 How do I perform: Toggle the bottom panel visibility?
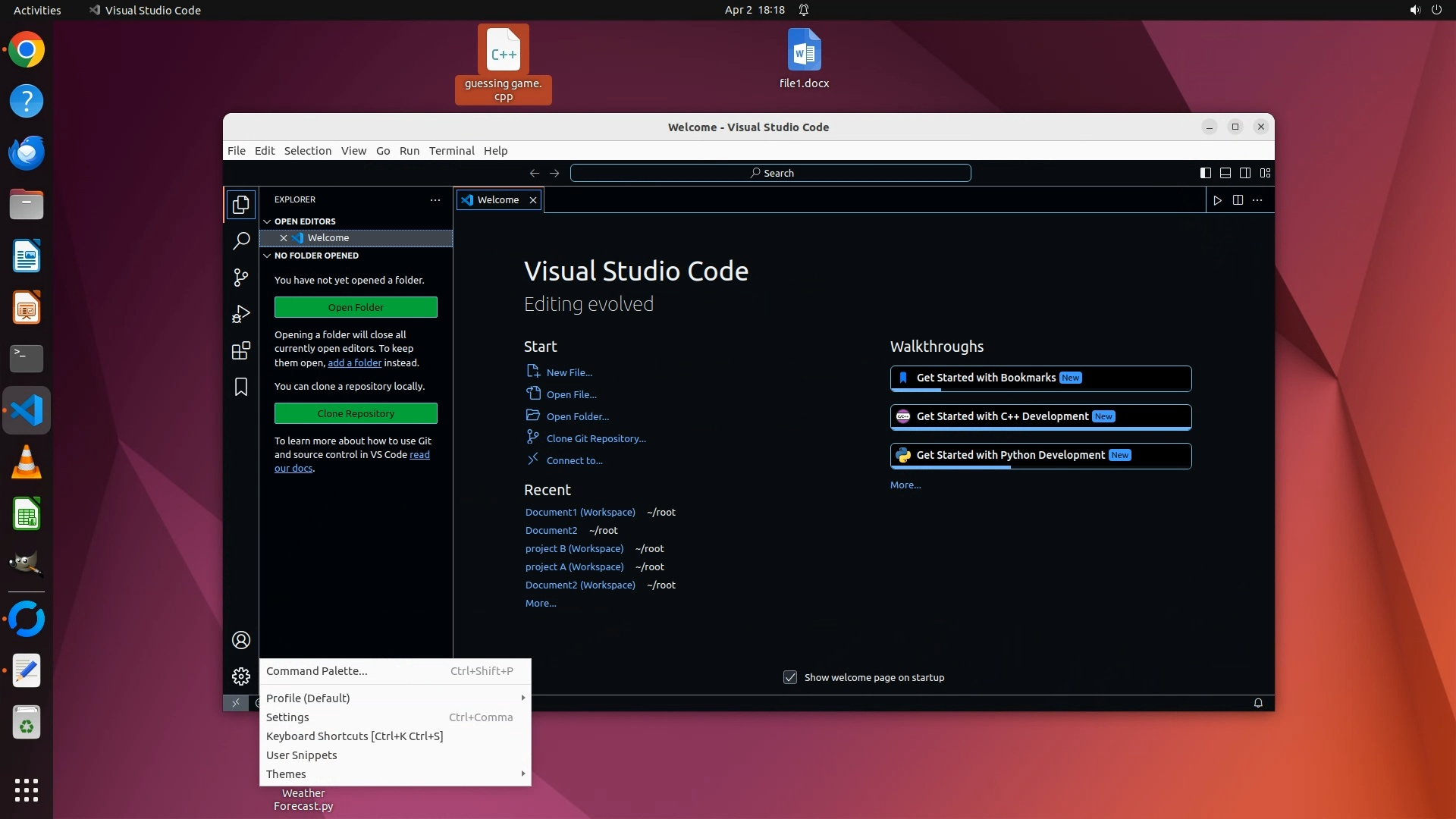click(x=1225, y=173)
